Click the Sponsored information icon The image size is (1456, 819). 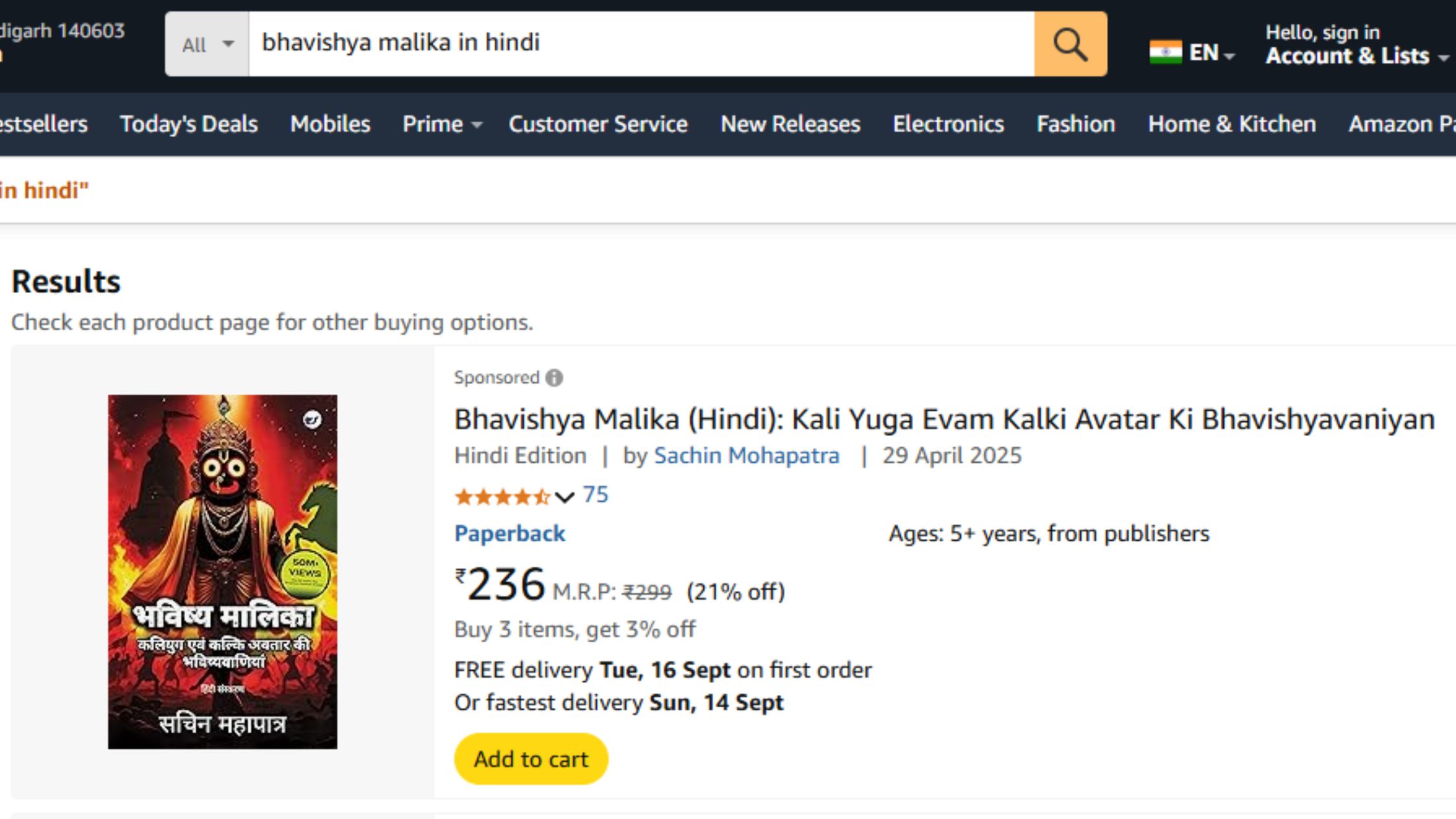click(554, 377)
